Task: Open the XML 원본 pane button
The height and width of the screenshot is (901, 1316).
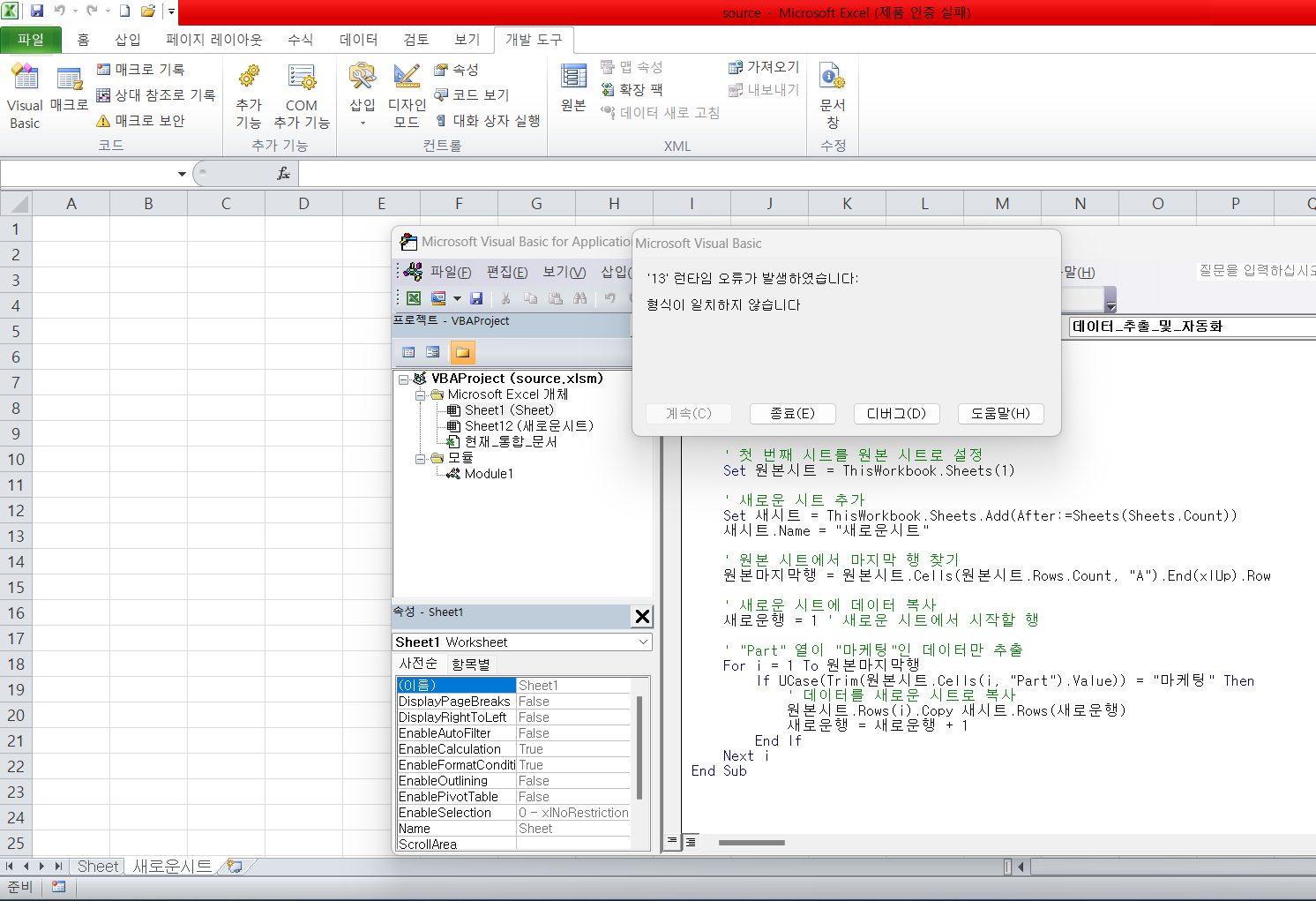Action: (x=573, y=88)
